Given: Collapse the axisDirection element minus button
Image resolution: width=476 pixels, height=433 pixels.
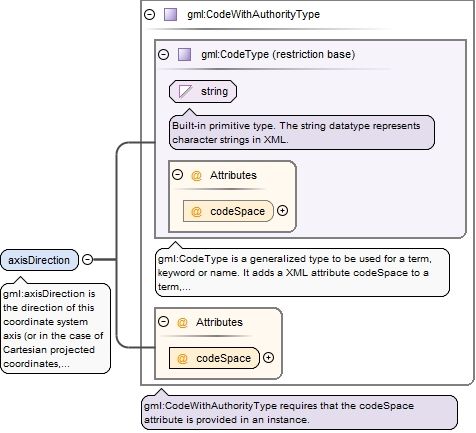Looking at the screenshot, I should (x=87, y=259).
